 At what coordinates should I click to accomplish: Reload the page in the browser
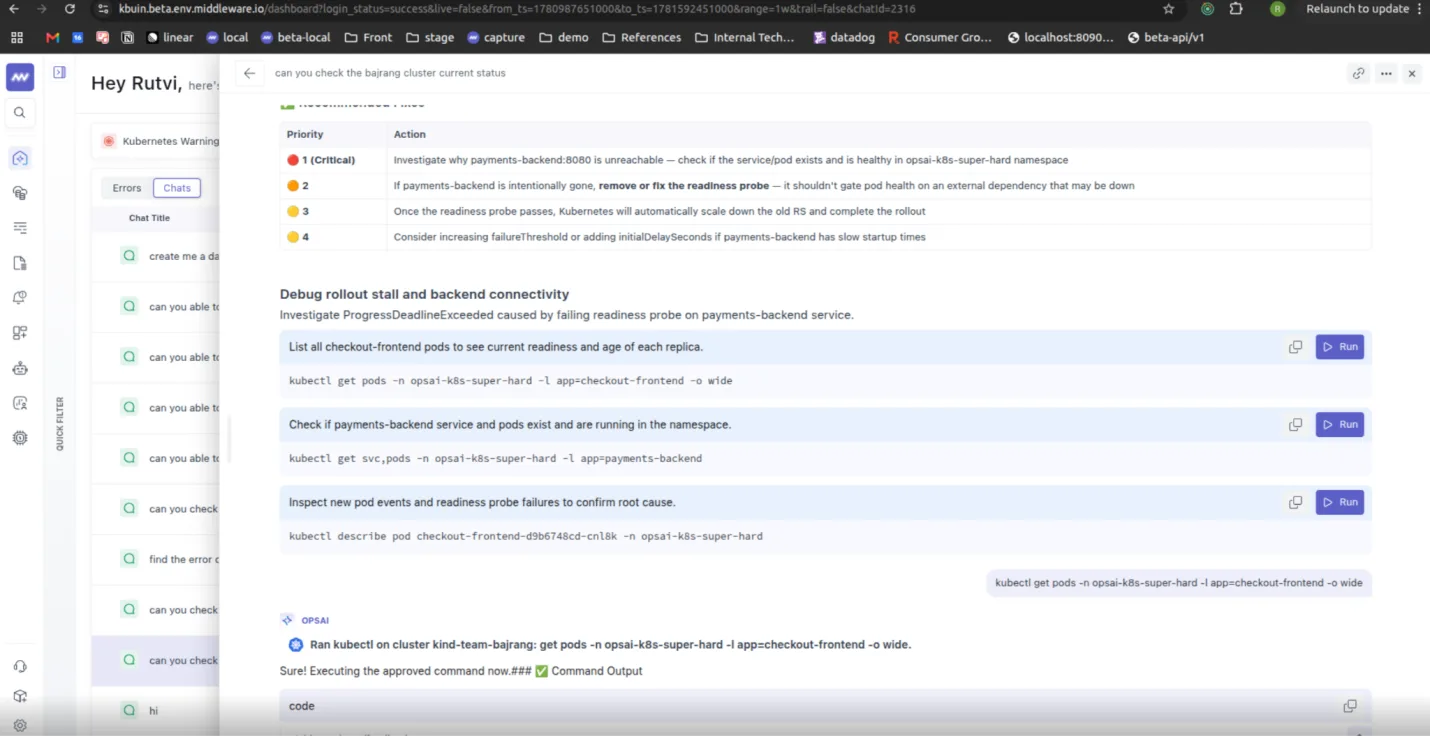pos(69,9)
